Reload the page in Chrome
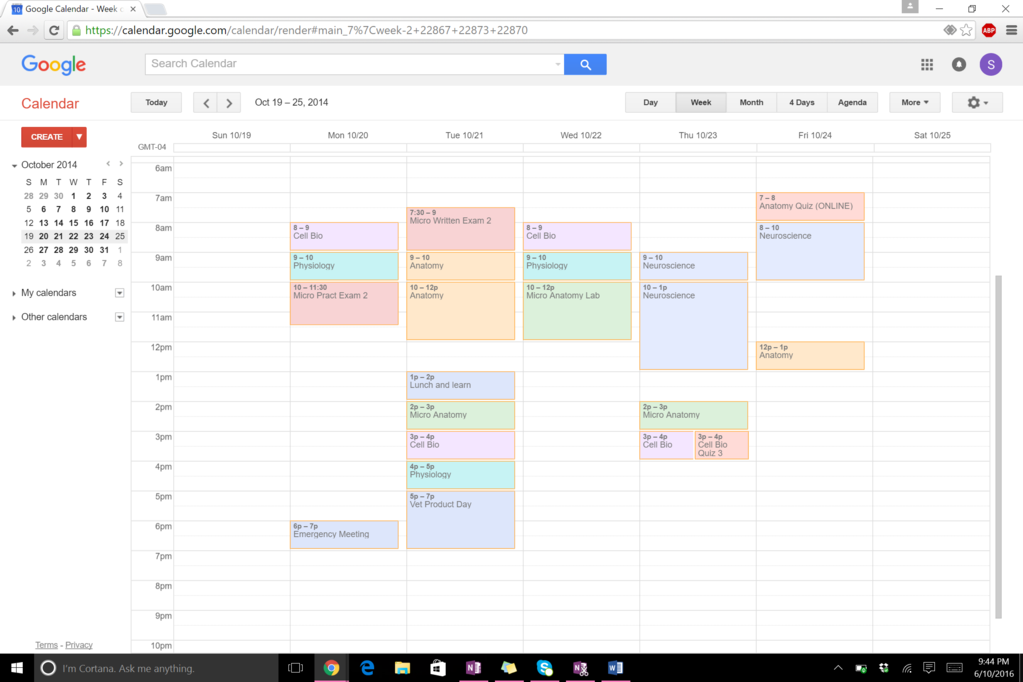The width and height of the screenshot is (1023, 682). (x=54, y=30)
